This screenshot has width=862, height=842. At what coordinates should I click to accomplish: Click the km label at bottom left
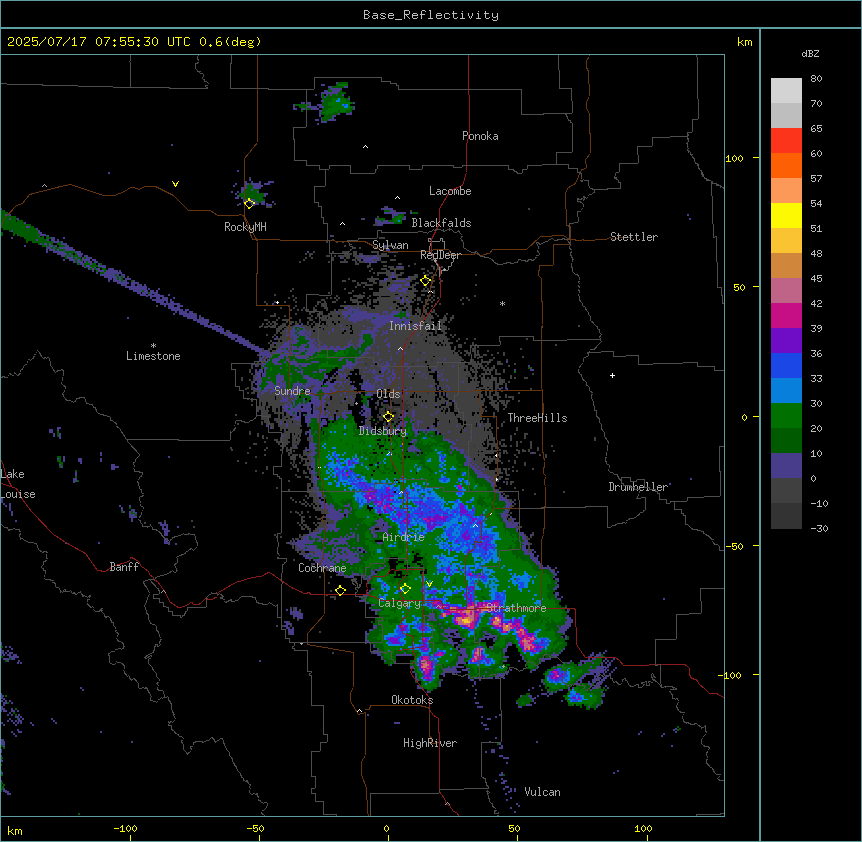point(14,830)
